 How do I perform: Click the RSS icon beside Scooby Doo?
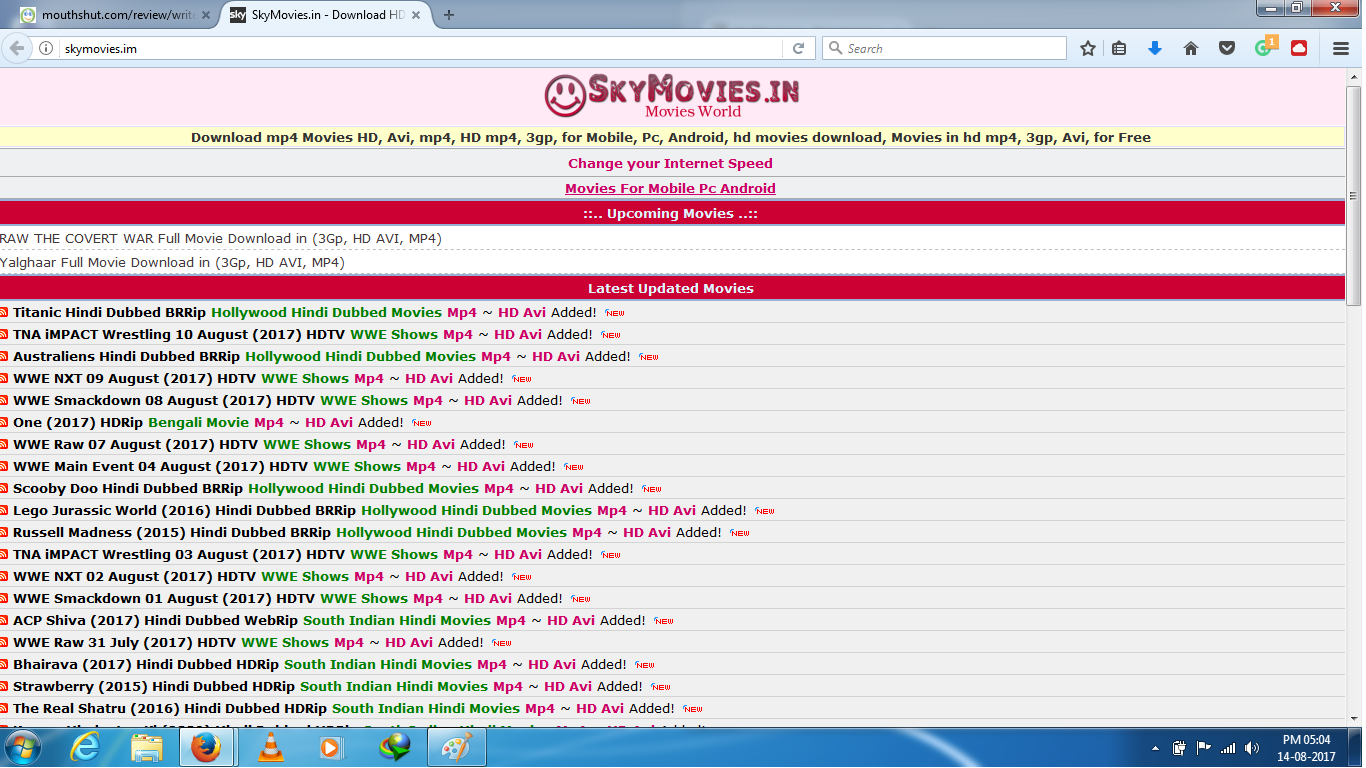coord(5,489)
